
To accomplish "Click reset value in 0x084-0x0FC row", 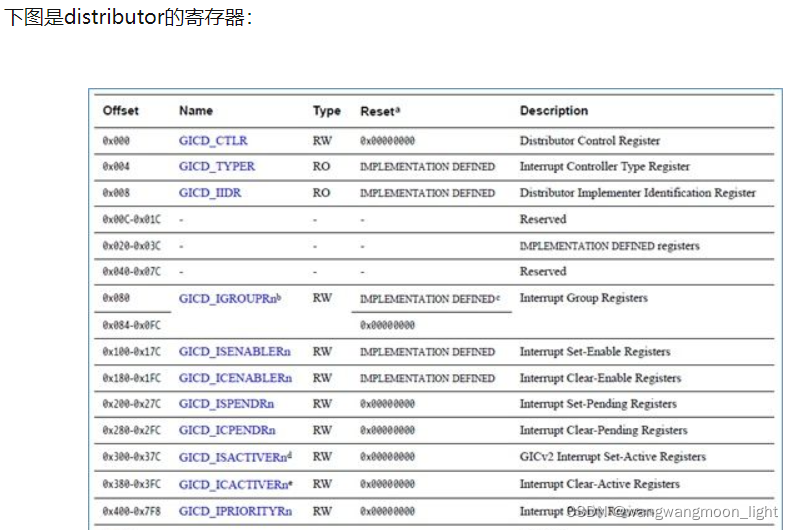I will [387, 325].
